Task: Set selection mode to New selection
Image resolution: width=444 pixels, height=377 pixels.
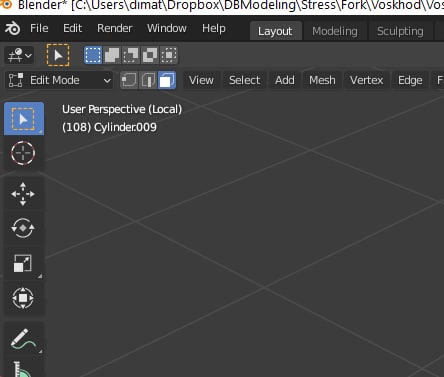Action: (x=93, y=55)
